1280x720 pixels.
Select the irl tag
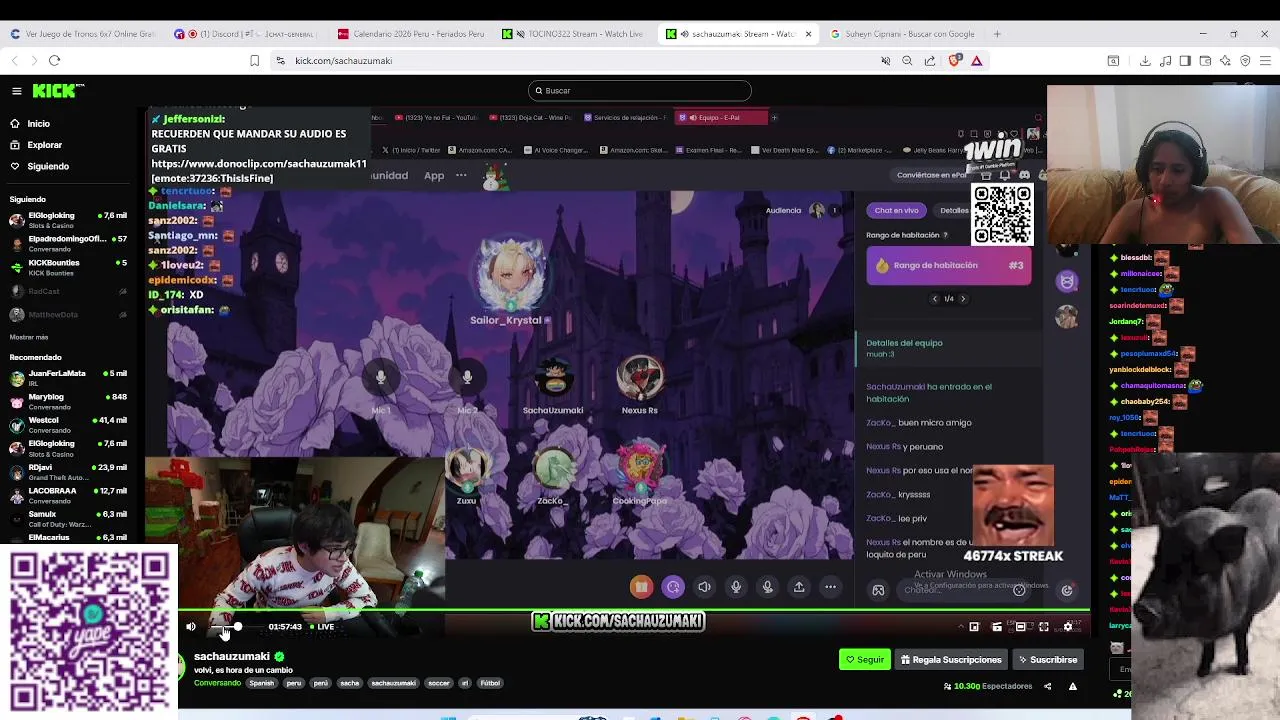click(x=464, y=683)
